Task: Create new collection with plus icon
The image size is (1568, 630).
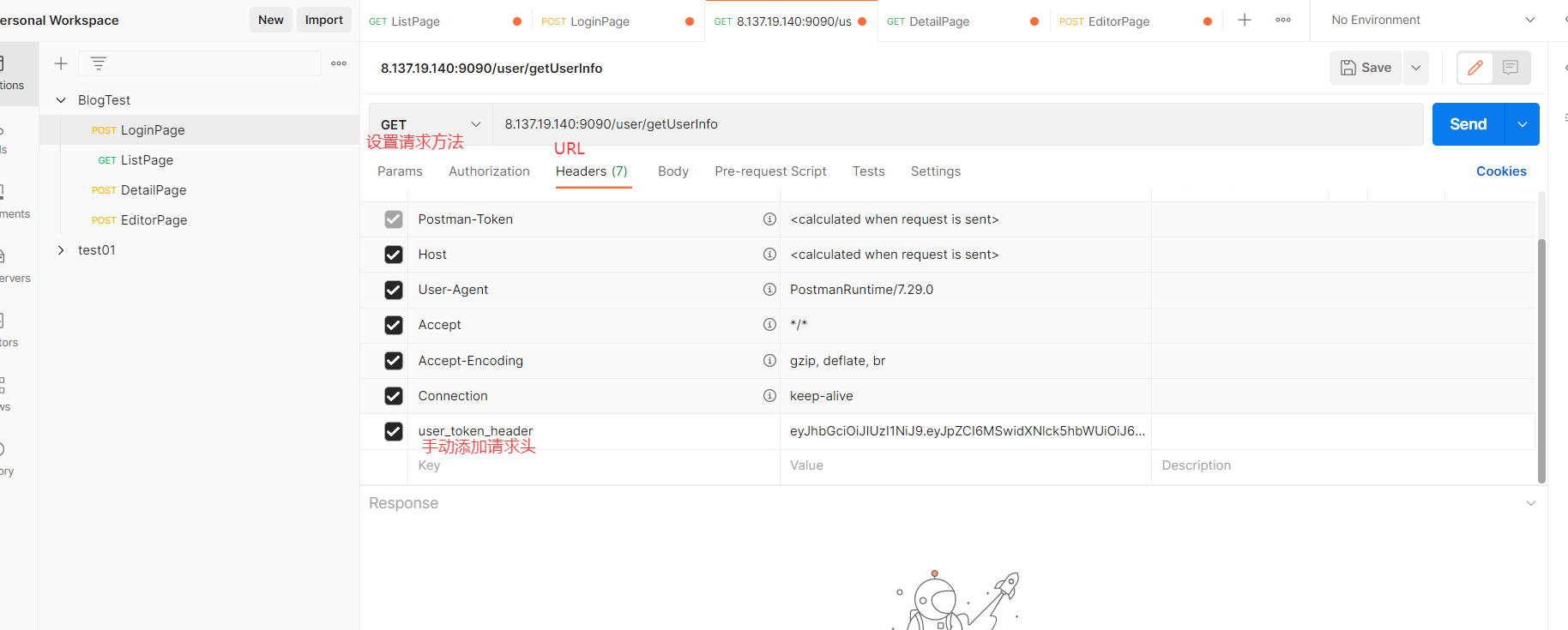Action: pyautogui.click(x=61, y=63)
